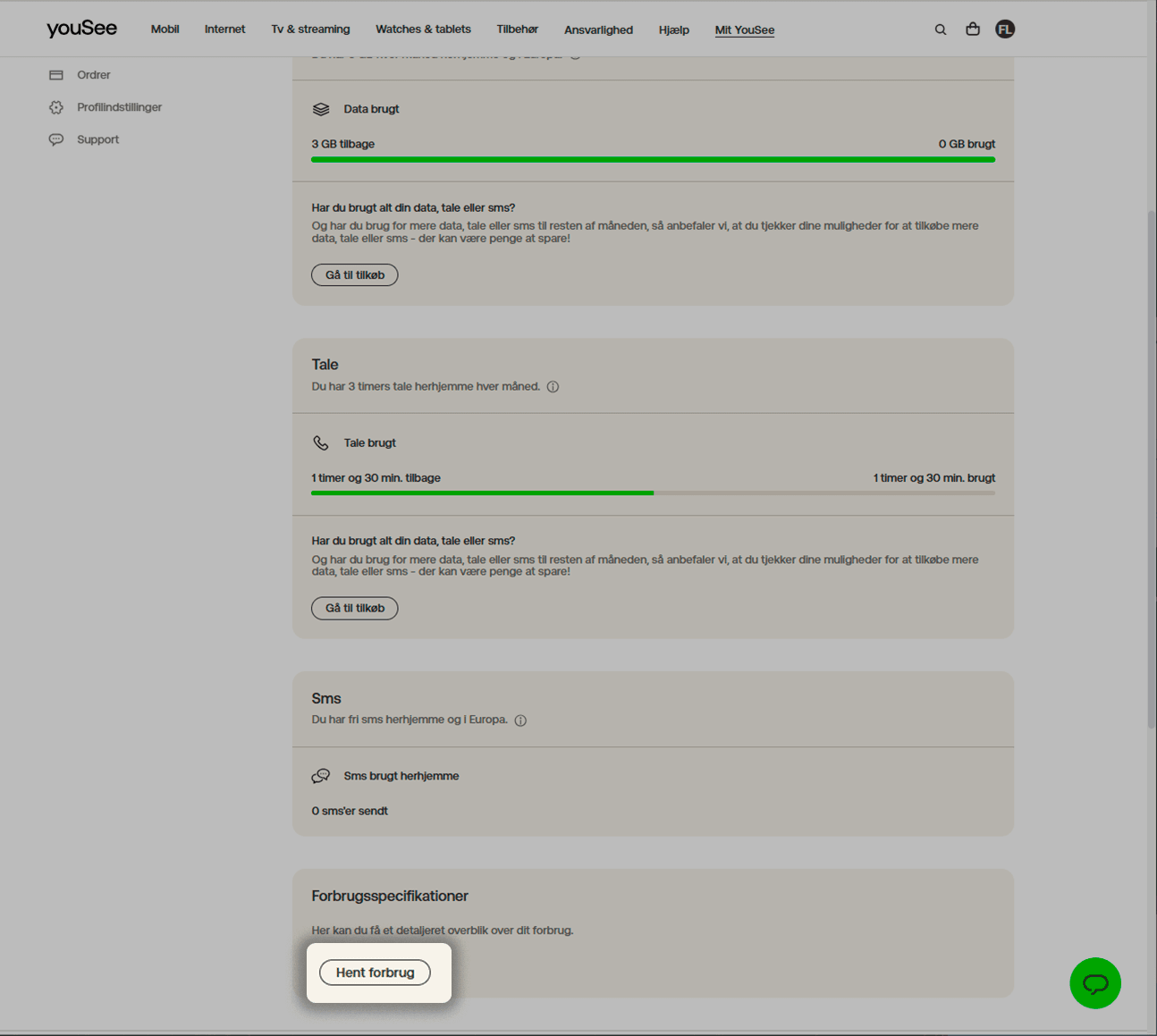Click the FL profile avatar
This screenshot has width=1157, height=1036.
(1005, 29)
